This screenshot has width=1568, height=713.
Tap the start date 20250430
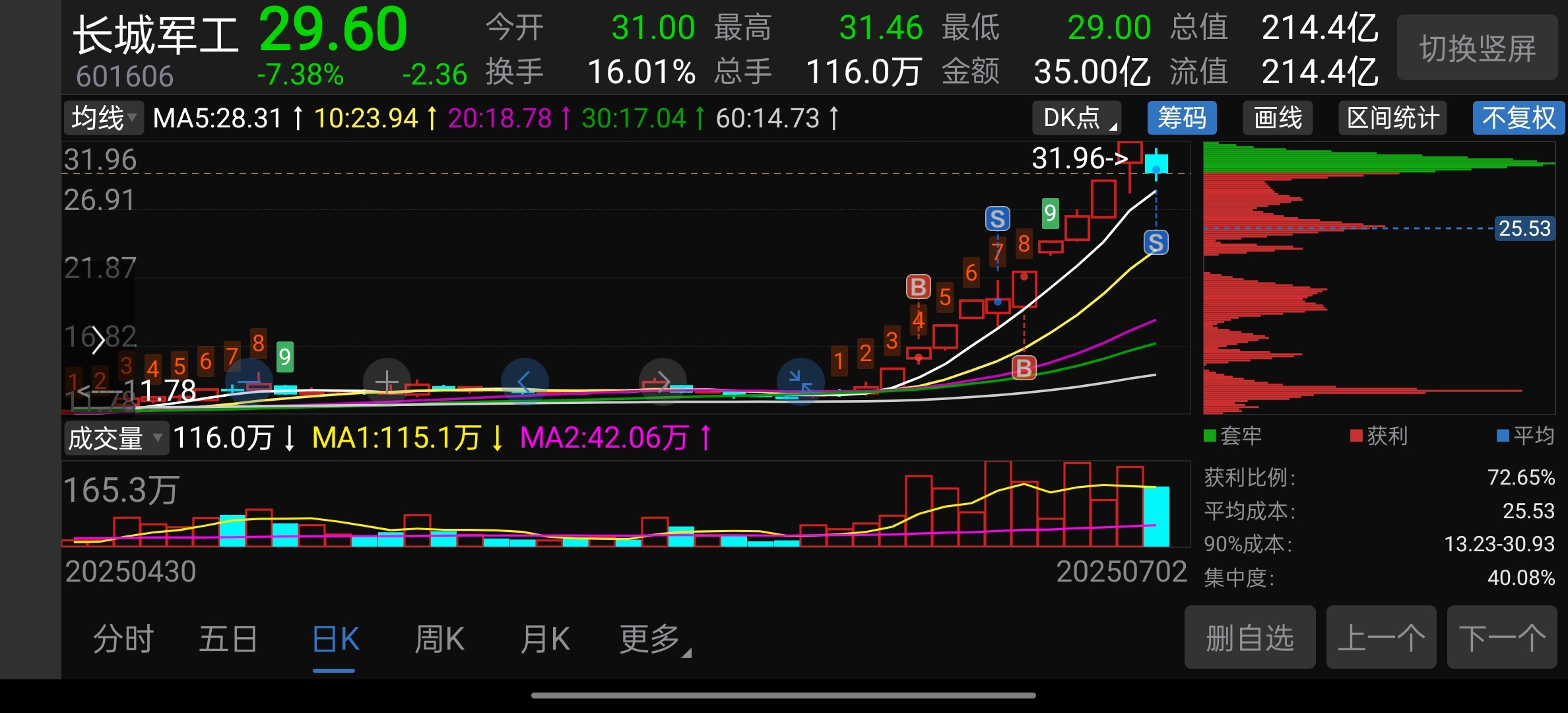(131, 572)
